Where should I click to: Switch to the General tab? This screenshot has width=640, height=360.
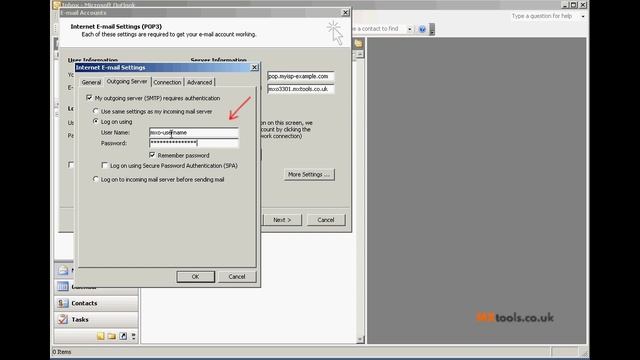click(91, 82)
